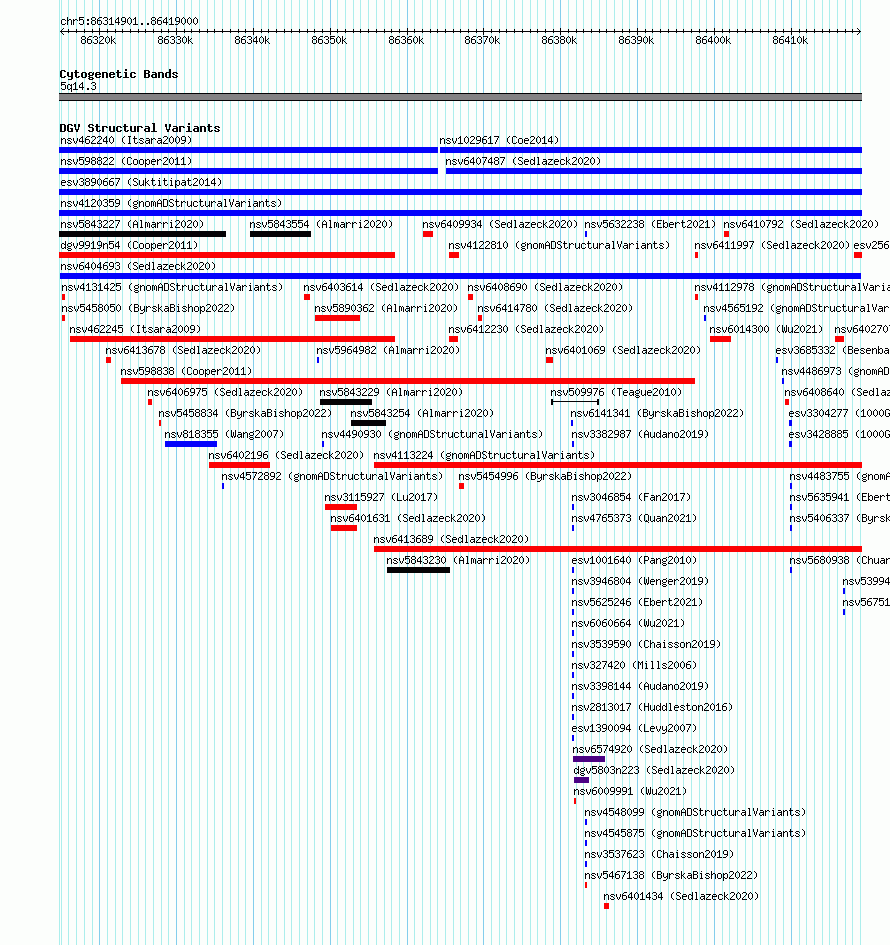Screen dimensions: 890x945
Task: Open the esv1390094 (Levy2007) label
Action: [634, 729]
